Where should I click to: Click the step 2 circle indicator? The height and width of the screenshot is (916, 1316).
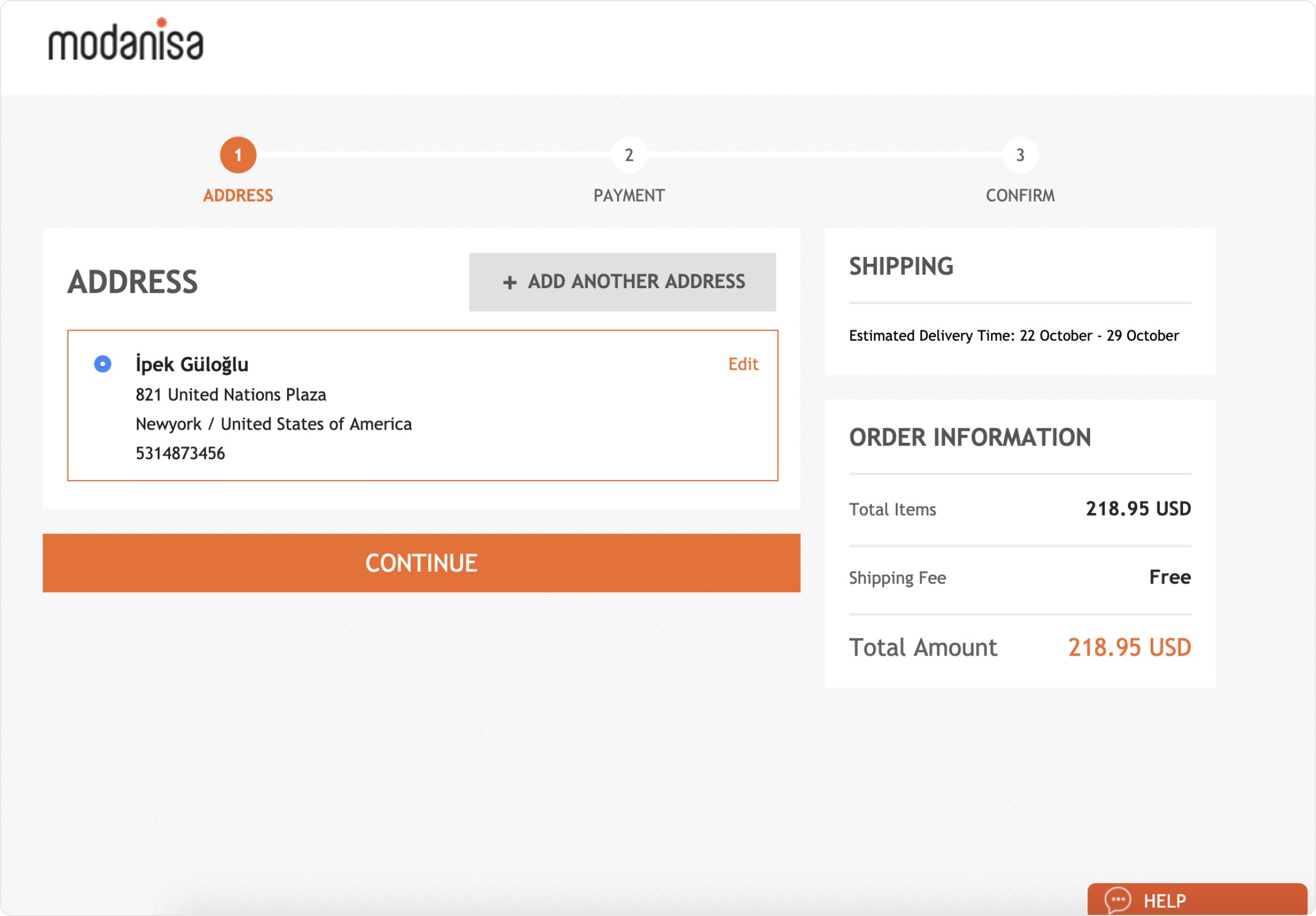(x=629, y=155)
